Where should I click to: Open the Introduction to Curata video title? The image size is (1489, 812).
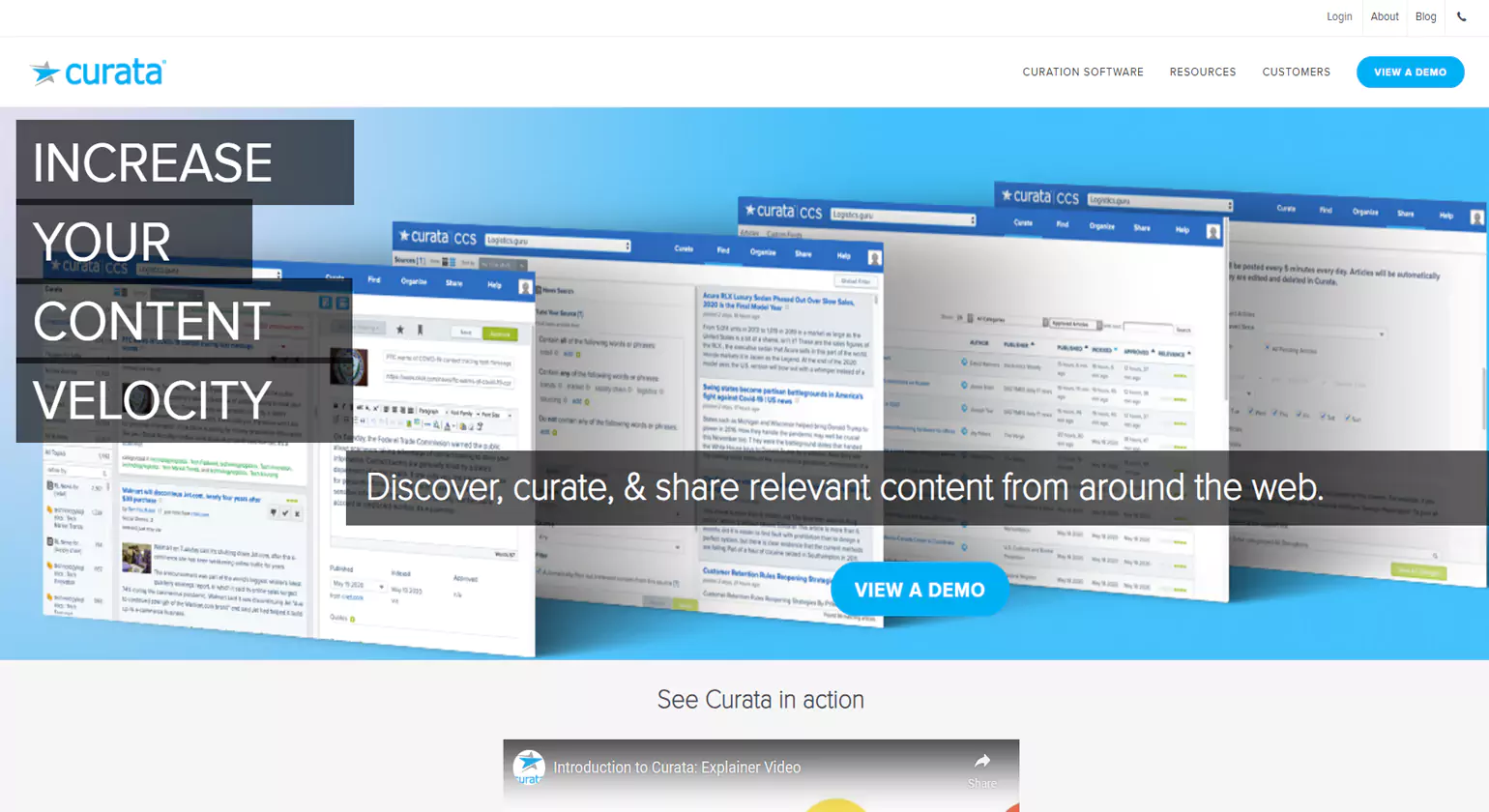[x=677, y=768]
